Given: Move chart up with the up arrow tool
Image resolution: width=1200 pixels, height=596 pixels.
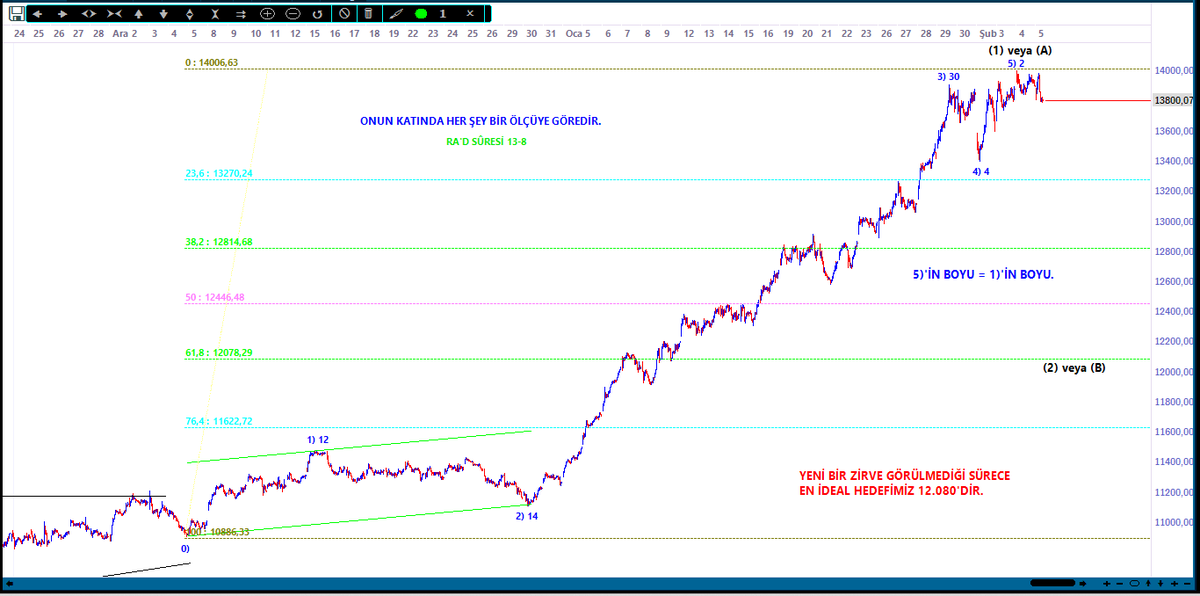Looking at the screenshot, I should [x=138, y=14].
